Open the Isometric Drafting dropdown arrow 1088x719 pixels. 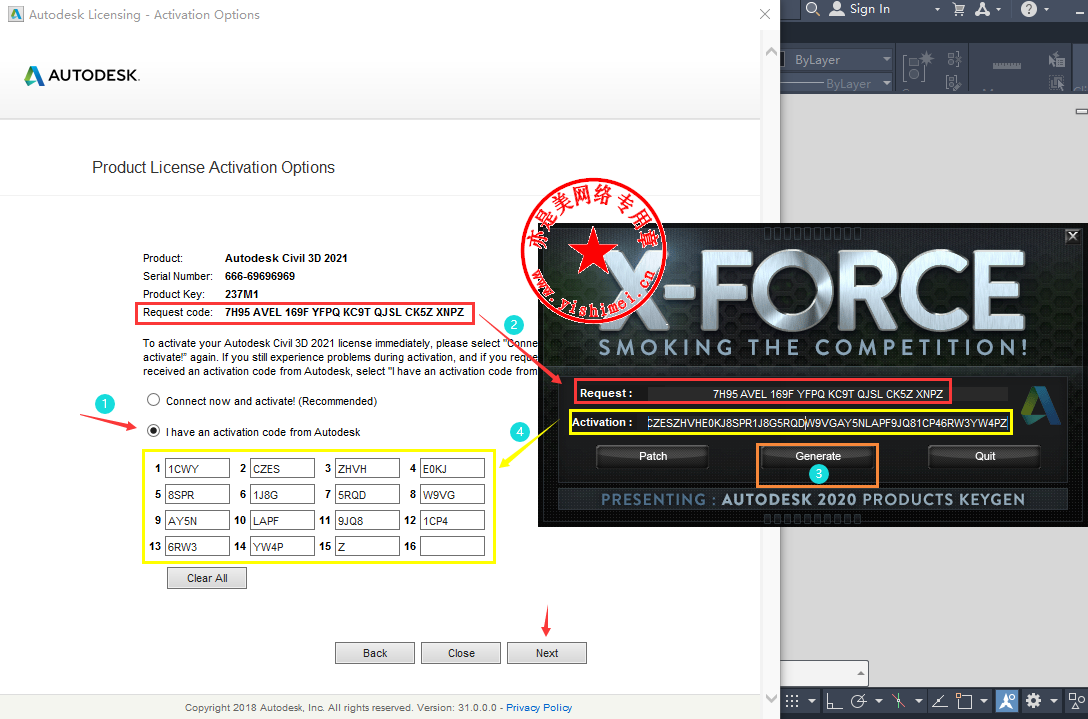[919, 702]
